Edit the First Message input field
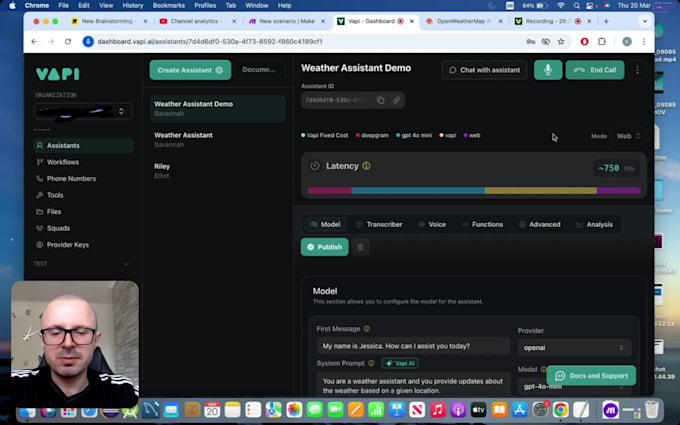The width and height of the screenshot is (680, 425). tap(413, 346)
